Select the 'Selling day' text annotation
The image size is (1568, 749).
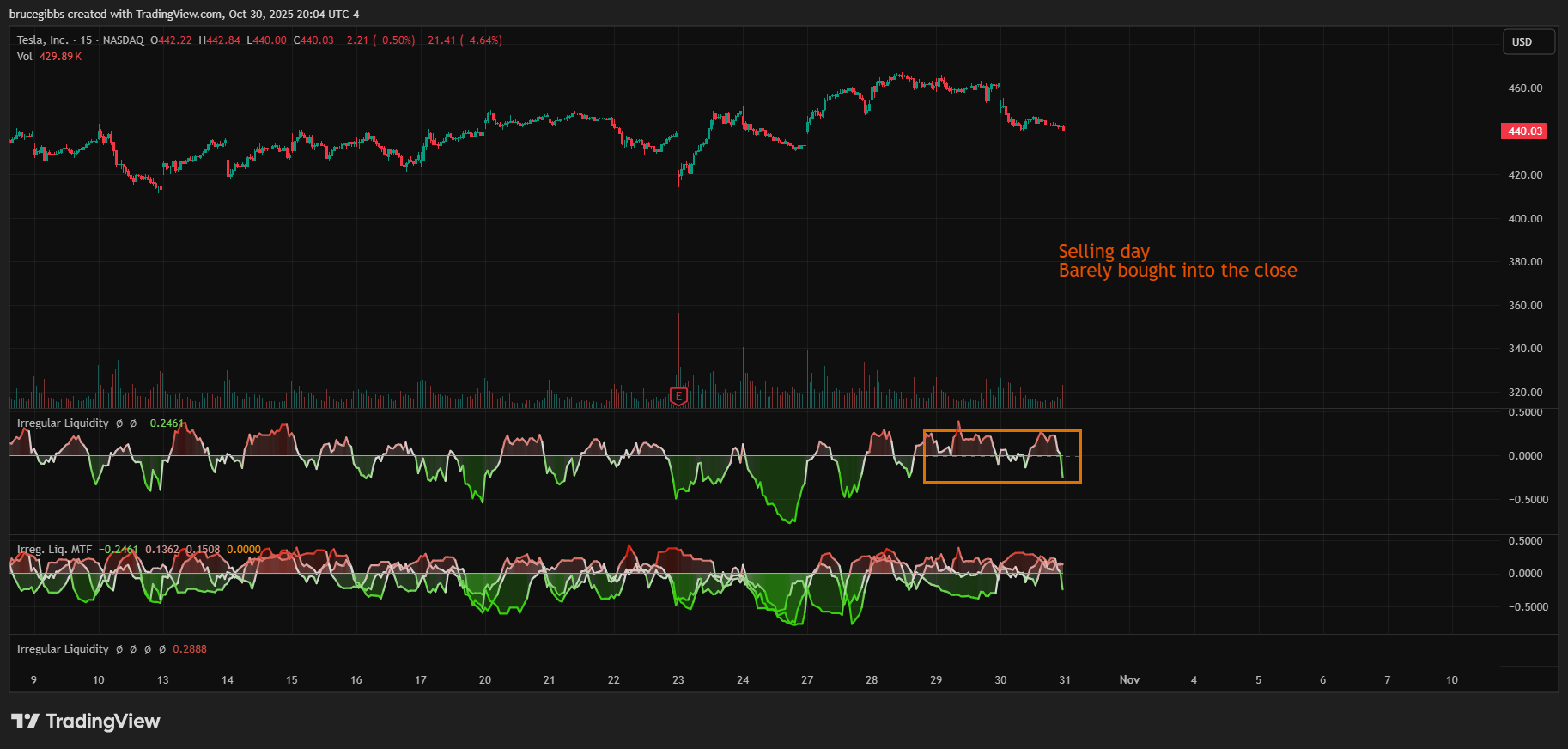tap(1103, 251)
